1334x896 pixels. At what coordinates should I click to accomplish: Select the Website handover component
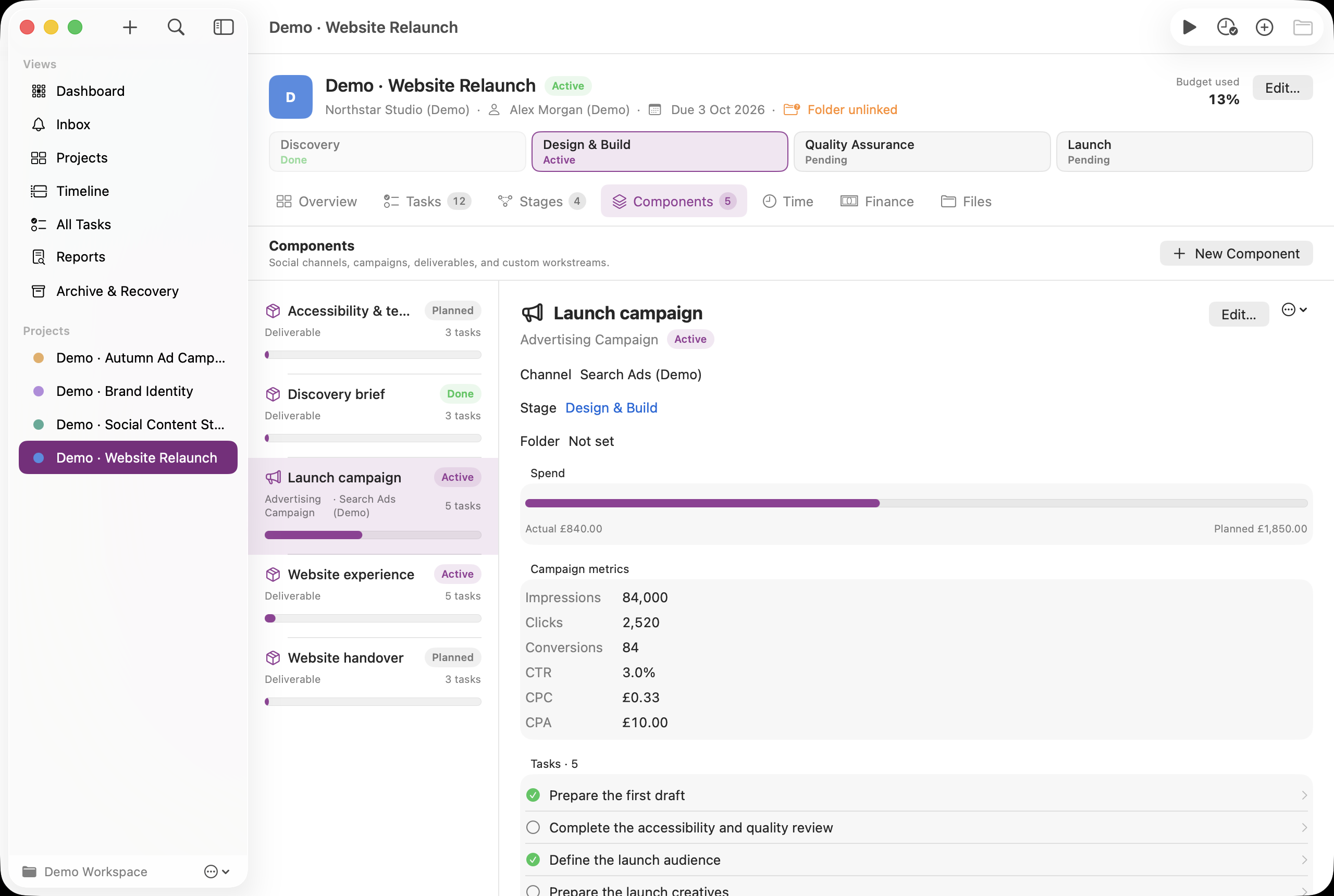[373, 679]
